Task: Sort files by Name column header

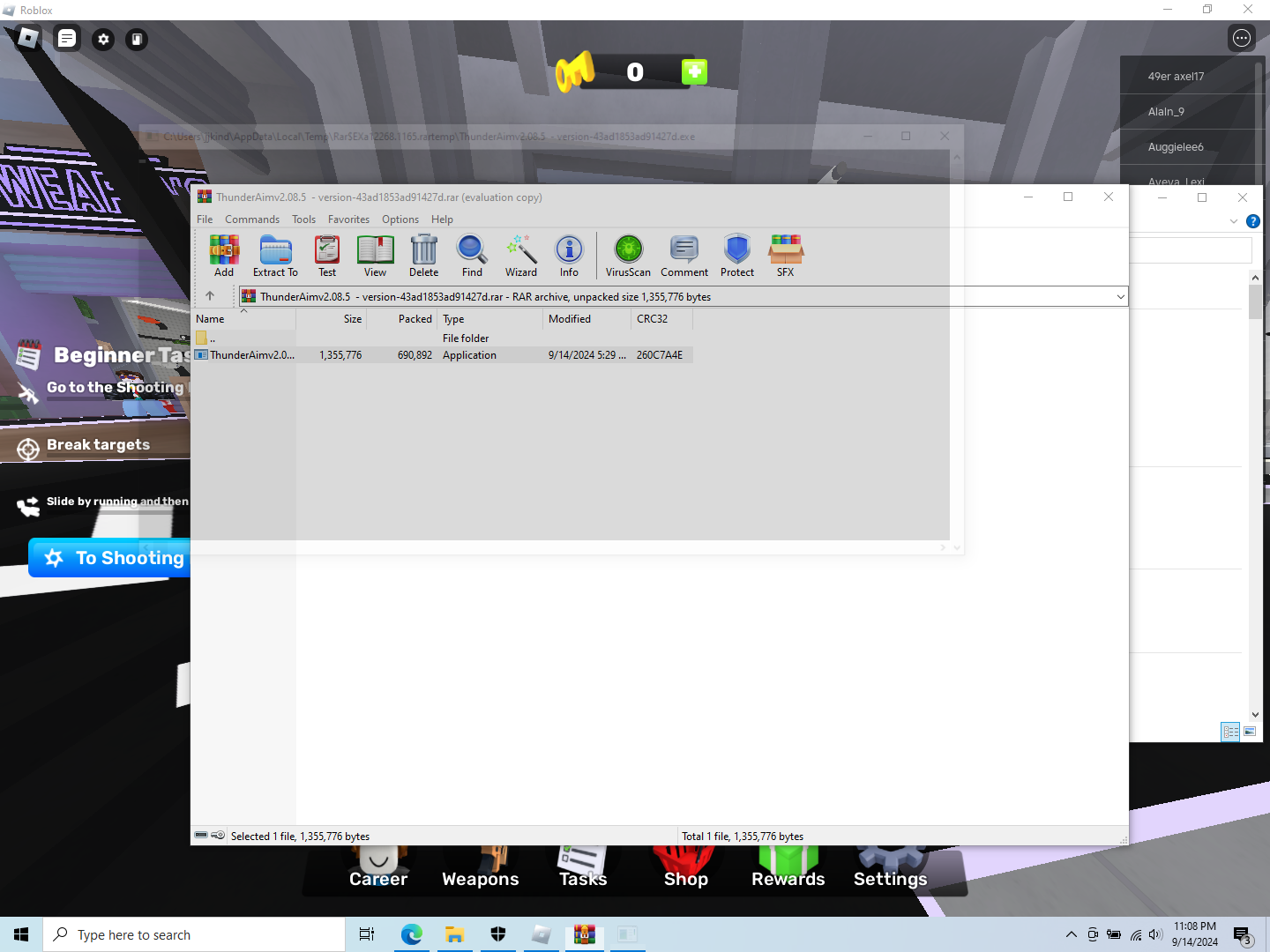Action: coord(243,319)
